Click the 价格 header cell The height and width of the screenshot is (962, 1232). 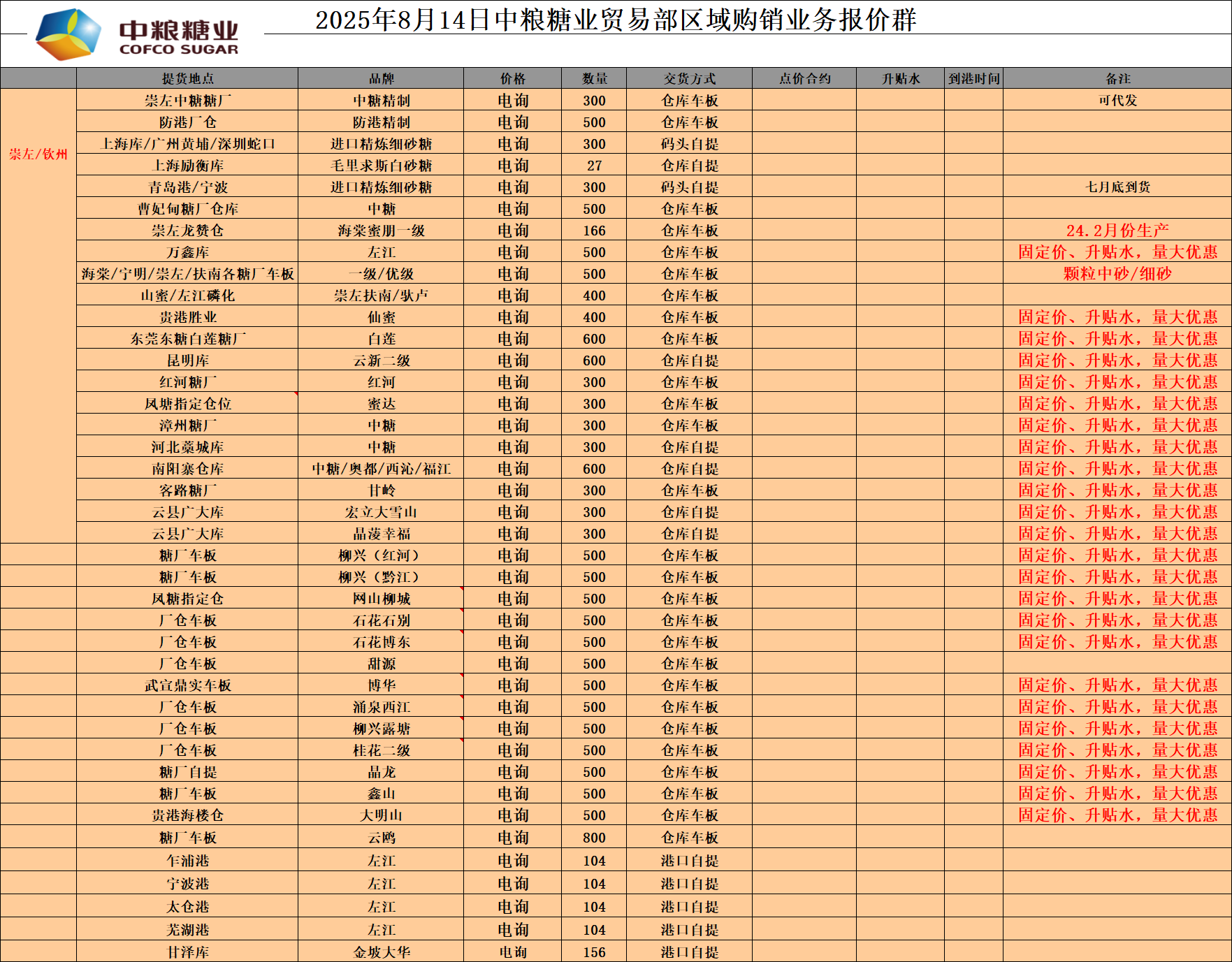[512, 78]
